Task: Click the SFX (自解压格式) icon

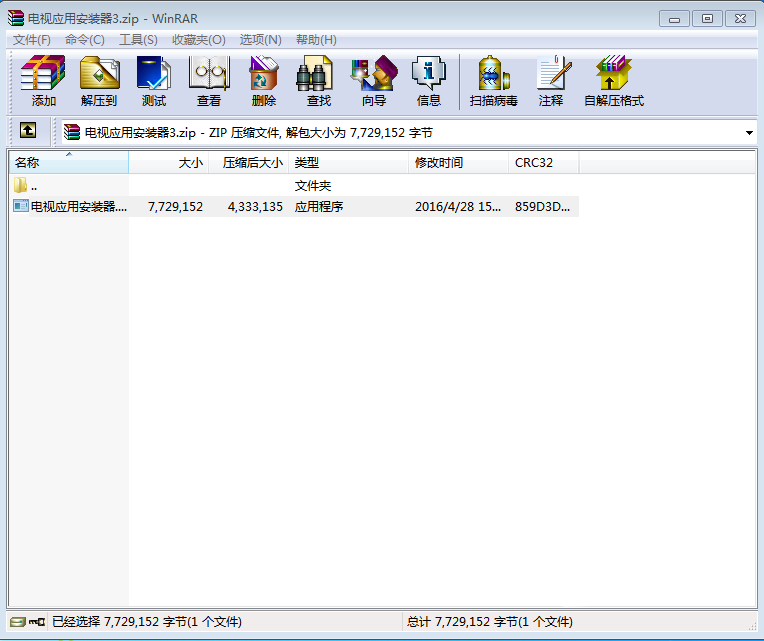Action: pos(613,73)
